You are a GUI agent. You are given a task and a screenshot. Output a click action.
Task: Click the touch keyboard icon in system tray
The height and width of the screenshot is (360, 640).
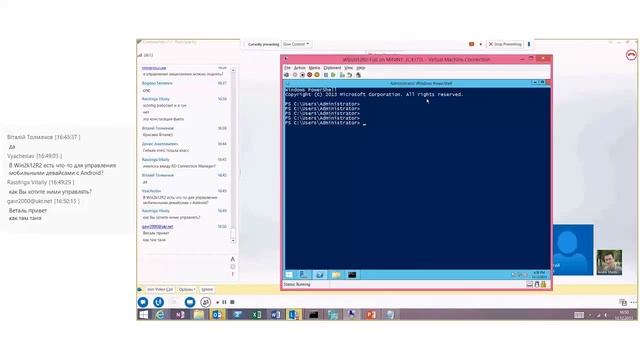click(x=579, y=315)
